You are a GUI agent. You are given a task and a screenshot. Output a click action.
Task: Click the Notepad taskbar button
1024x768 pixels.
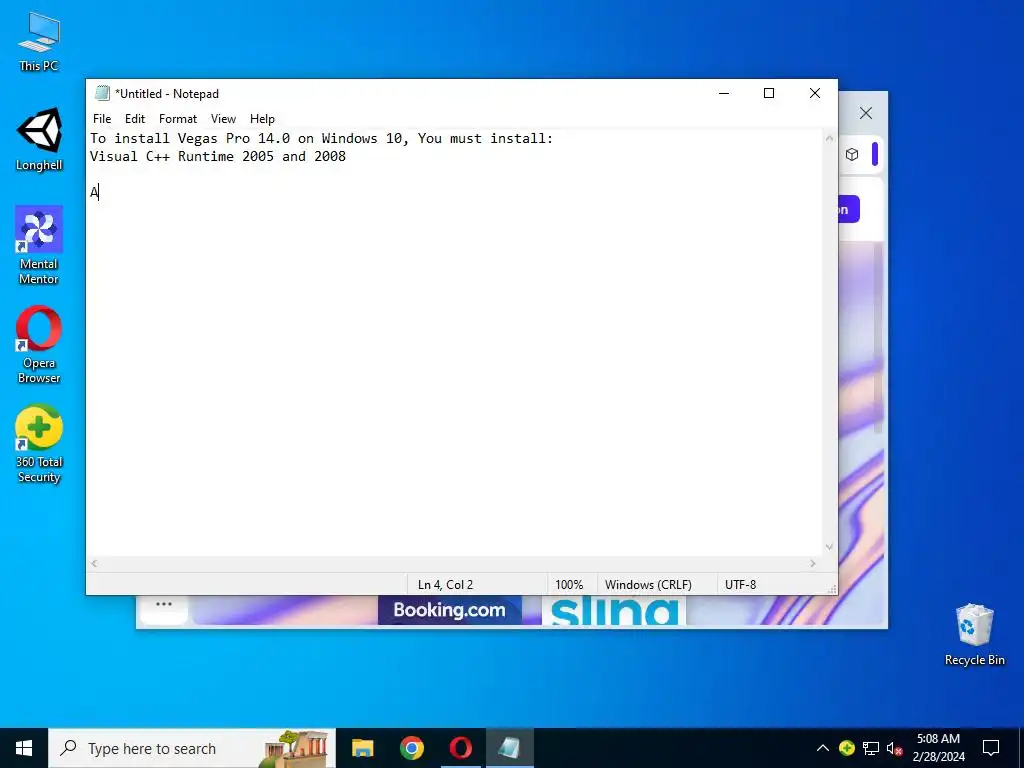(x=509, y=748)
